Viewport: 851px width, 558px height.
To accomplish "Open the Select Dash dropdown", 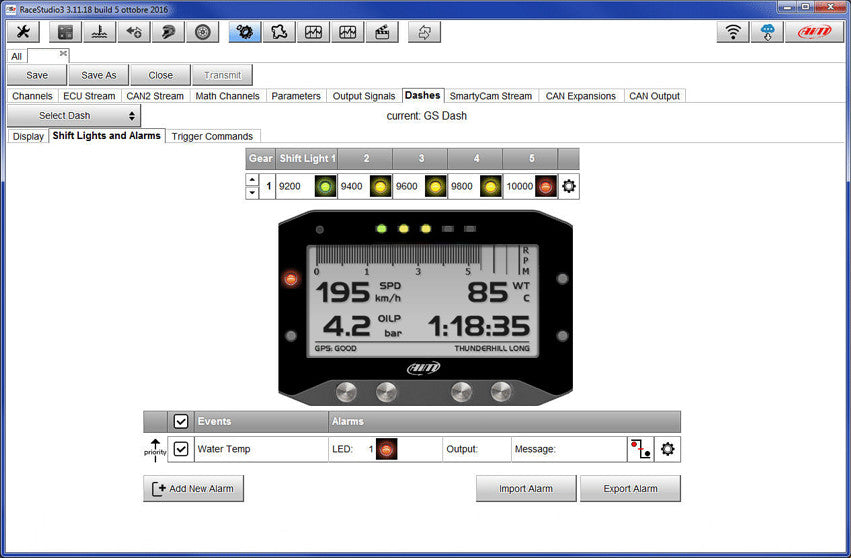I will [x=73, y=116].
